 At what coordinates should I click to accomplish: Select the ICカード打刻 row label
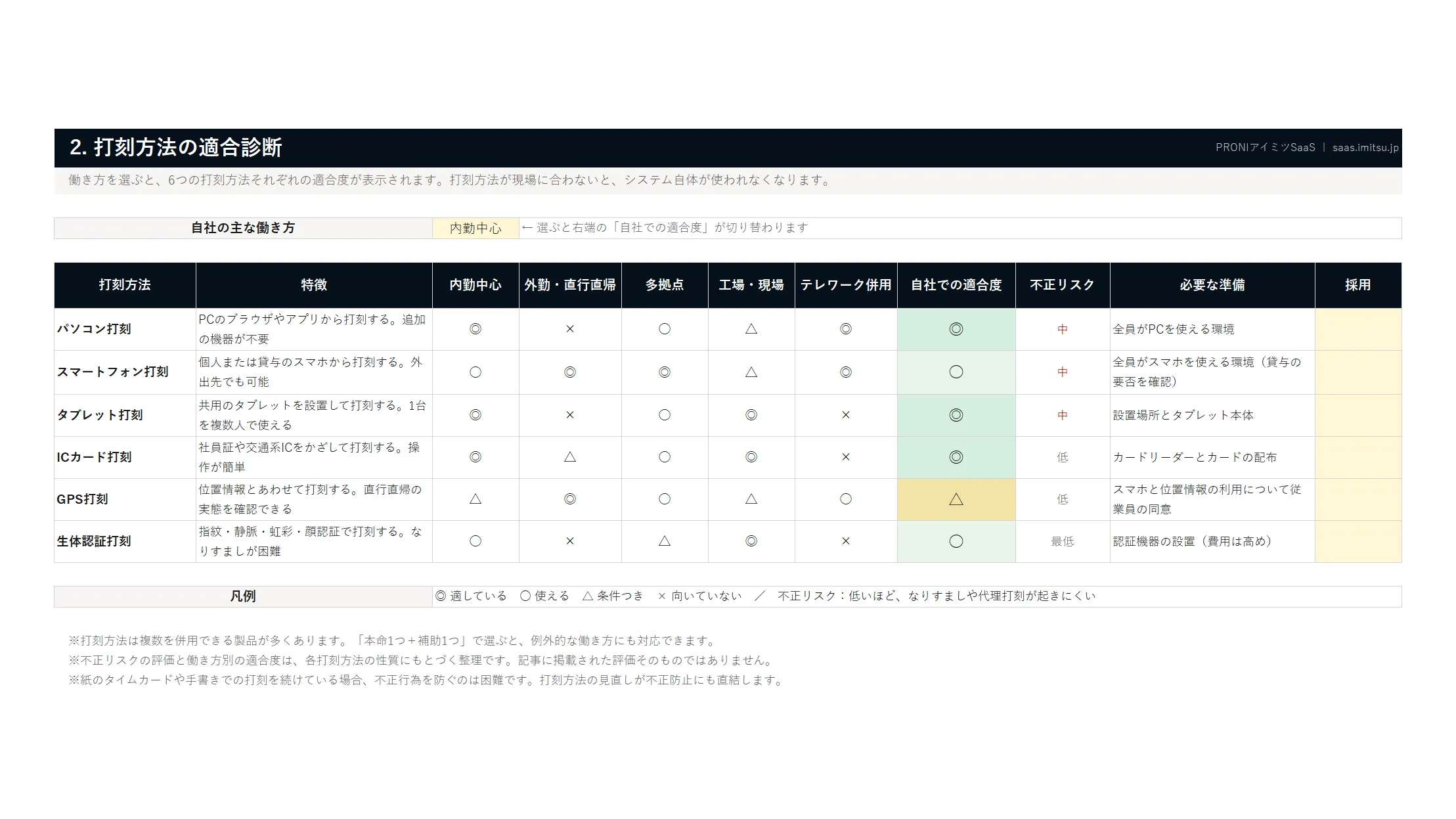[x=125, y=457]
